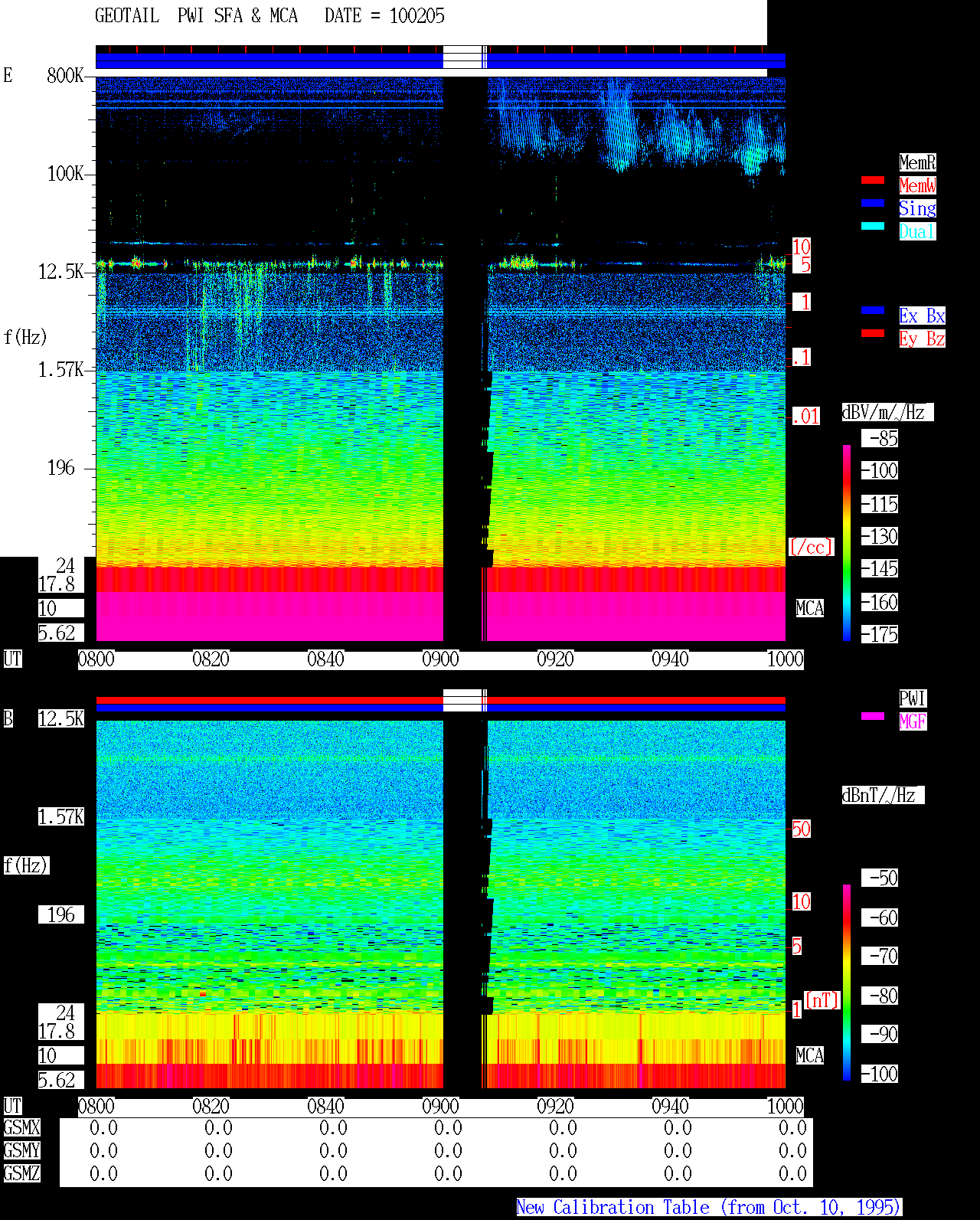Select the "800K" frequency axis label

coord(66,75)
